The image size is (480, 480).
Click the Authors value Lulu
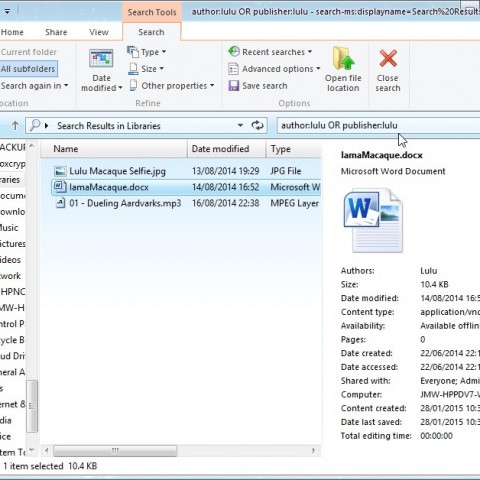(x=429, y=271)
